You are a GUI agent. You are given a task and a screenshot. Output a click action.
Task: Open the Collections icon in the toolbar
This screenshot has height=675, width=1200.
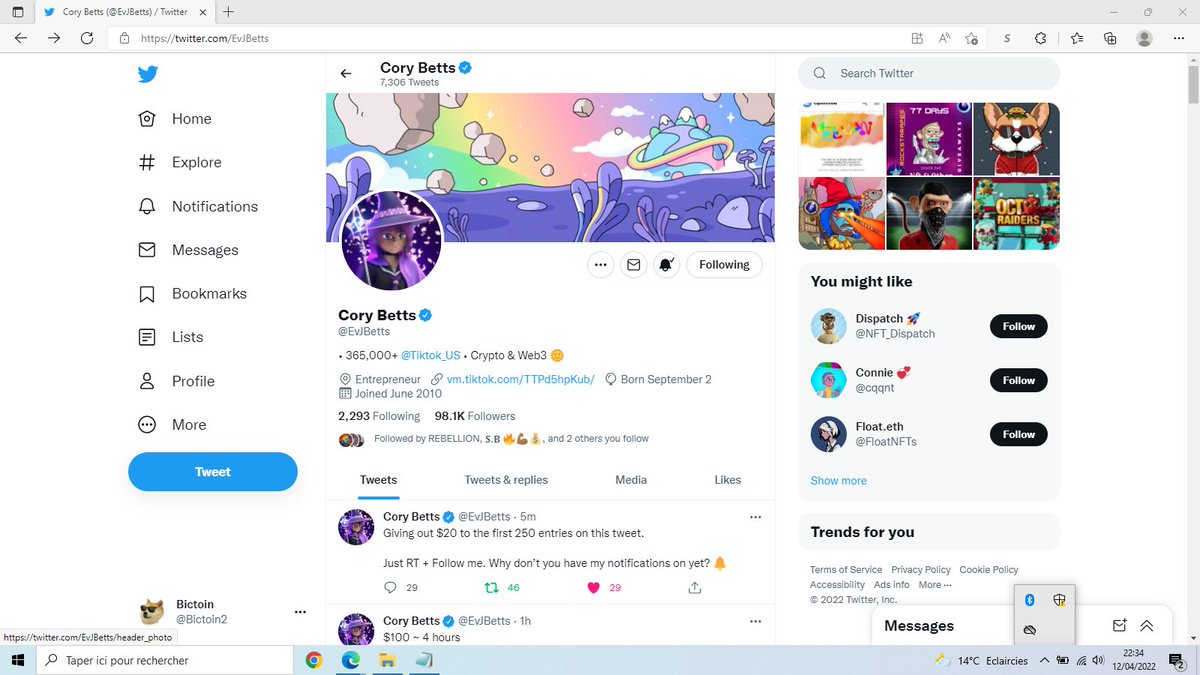coord(1110,38)
